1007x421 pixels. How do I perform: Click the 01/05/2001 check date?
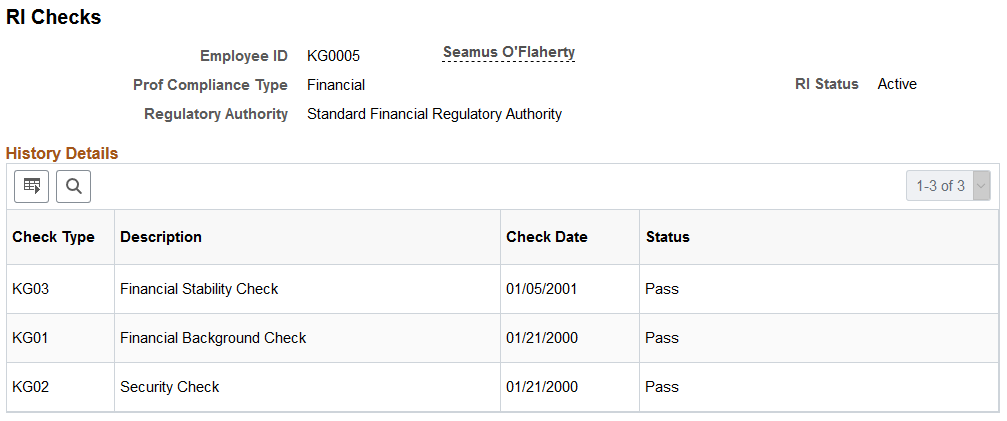click(x=541, y=289)
